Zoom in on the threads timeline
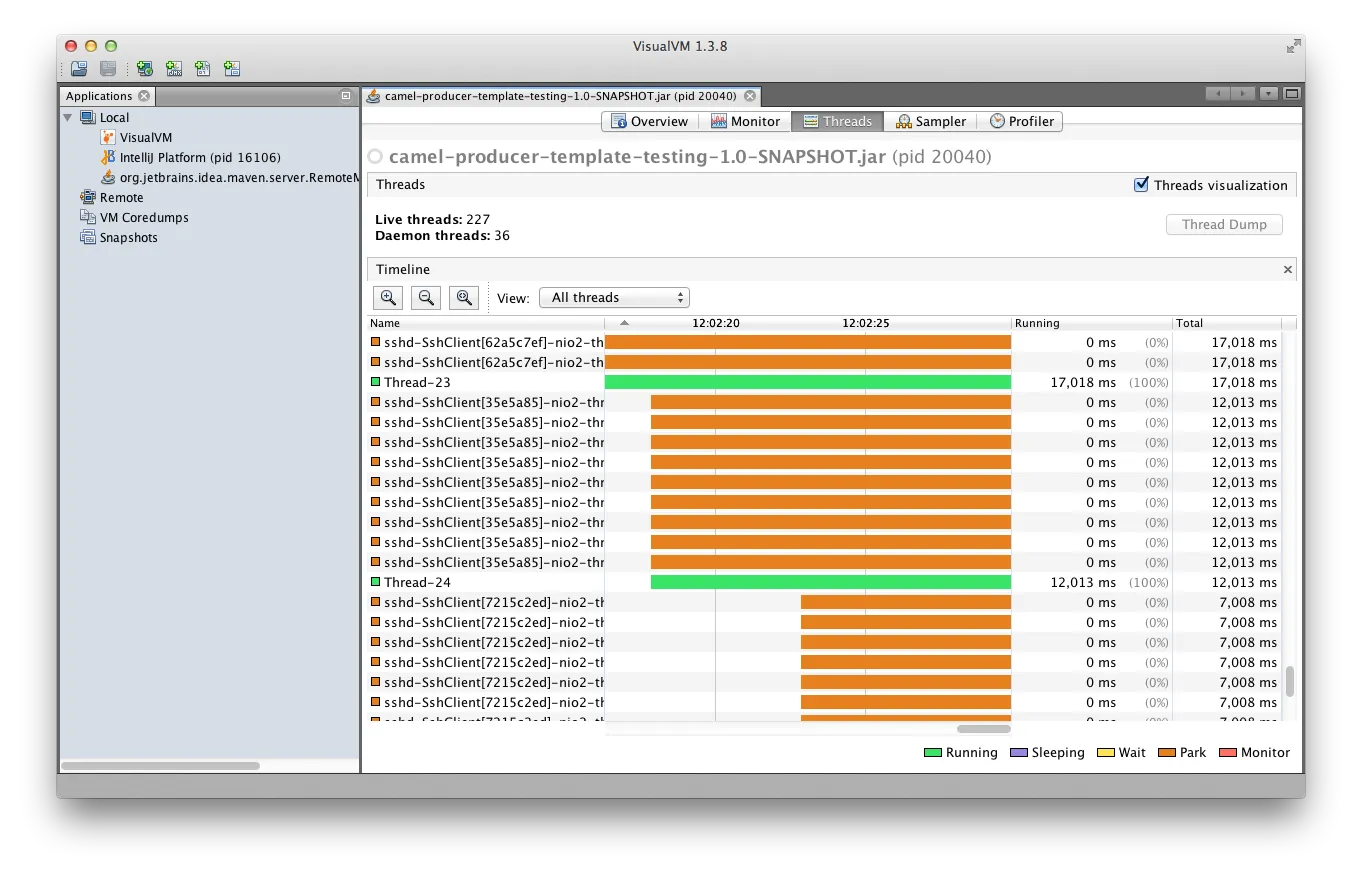1362x877 pixels. (388, 297)
